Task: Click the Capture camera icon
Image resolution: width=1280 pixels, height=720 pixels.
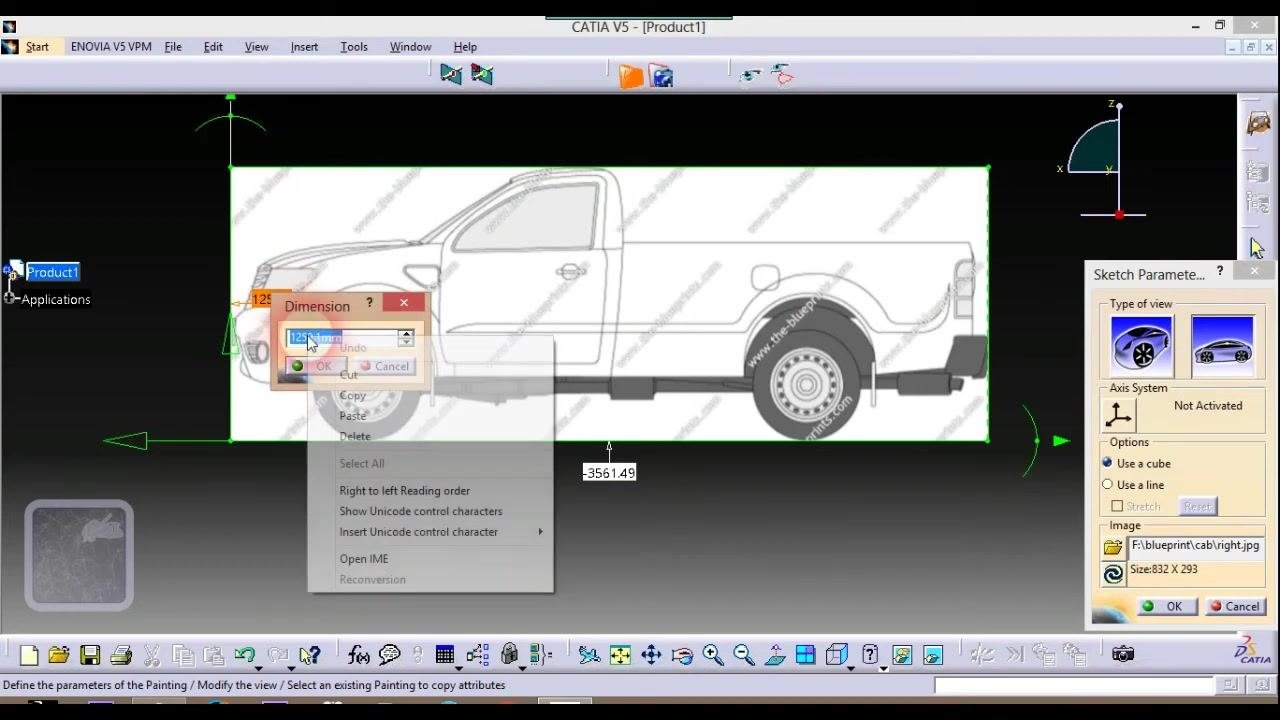Action: coord(1123,654)
